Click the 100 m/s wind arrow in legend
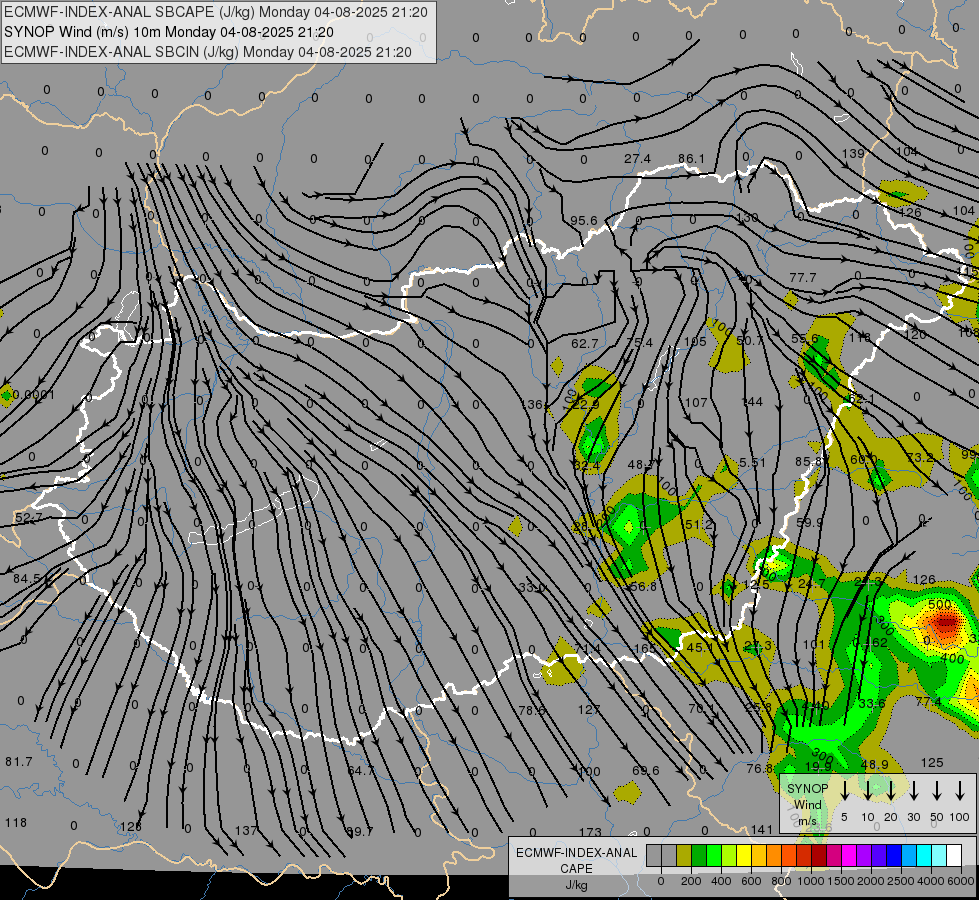979x900 pixels. tap(960, 790)
